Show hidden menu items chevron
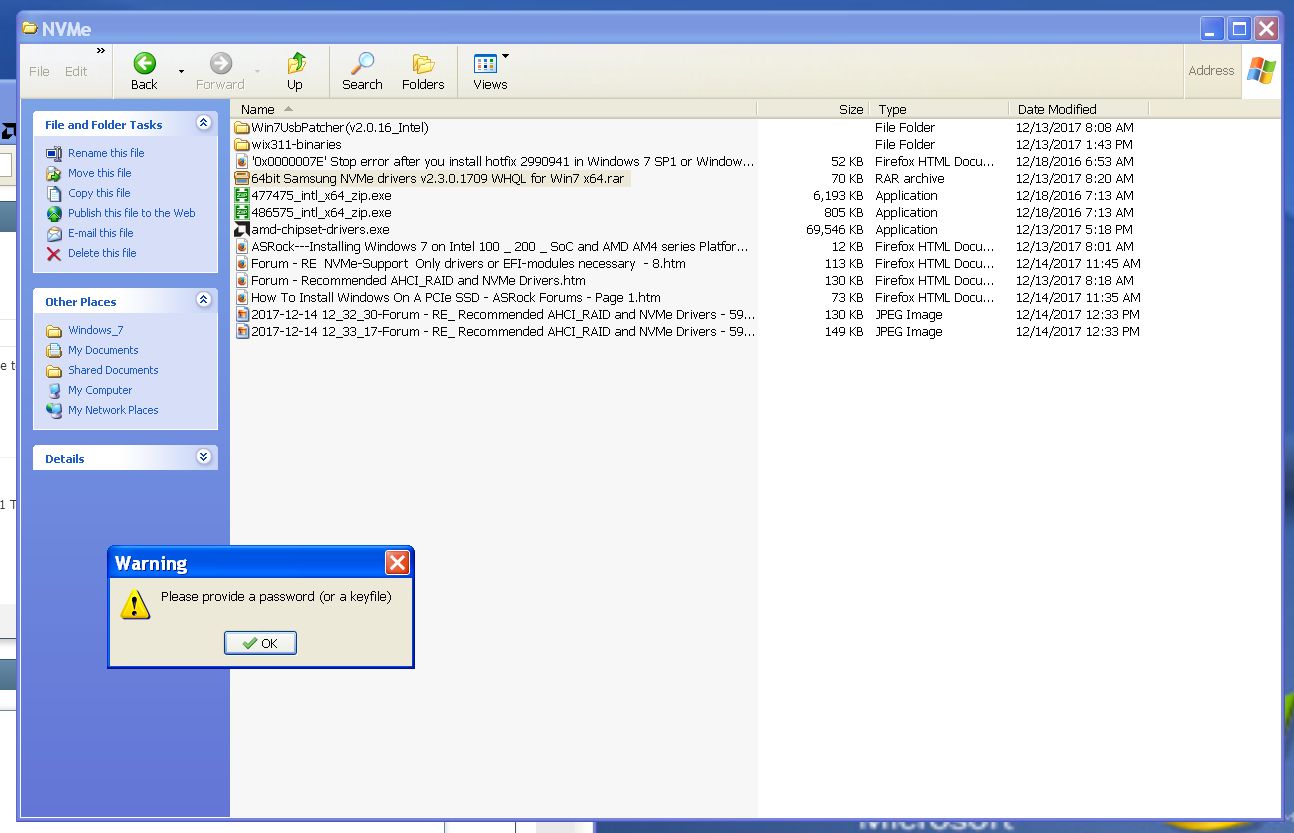 point(100,50)
